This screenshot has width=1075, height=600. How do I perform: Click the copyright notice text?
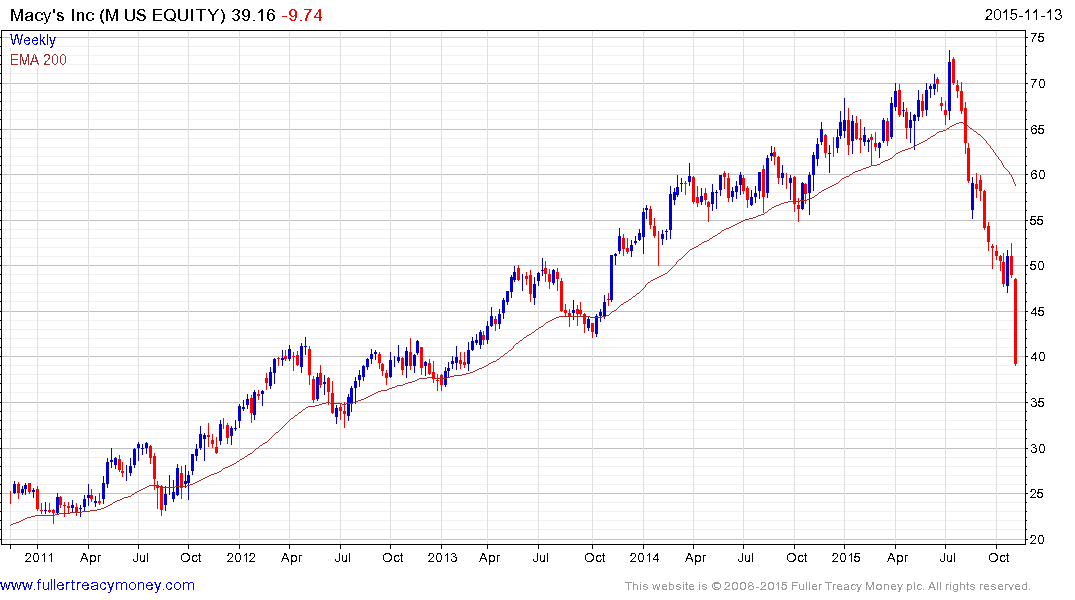pos(828,586)
